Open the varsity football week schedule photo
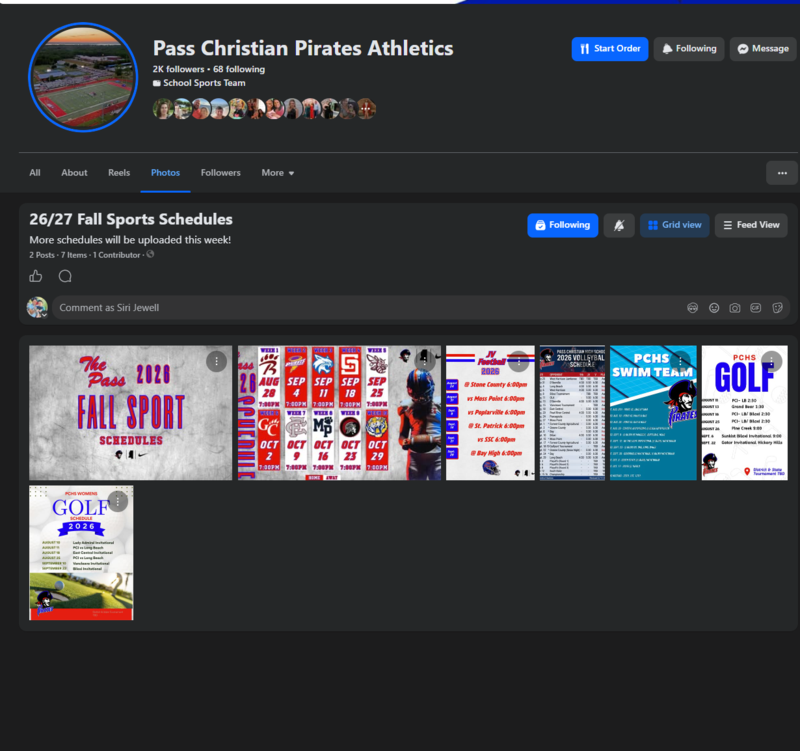Image resolution: width=800 pixels, height=751 pixels. point(339,413)
